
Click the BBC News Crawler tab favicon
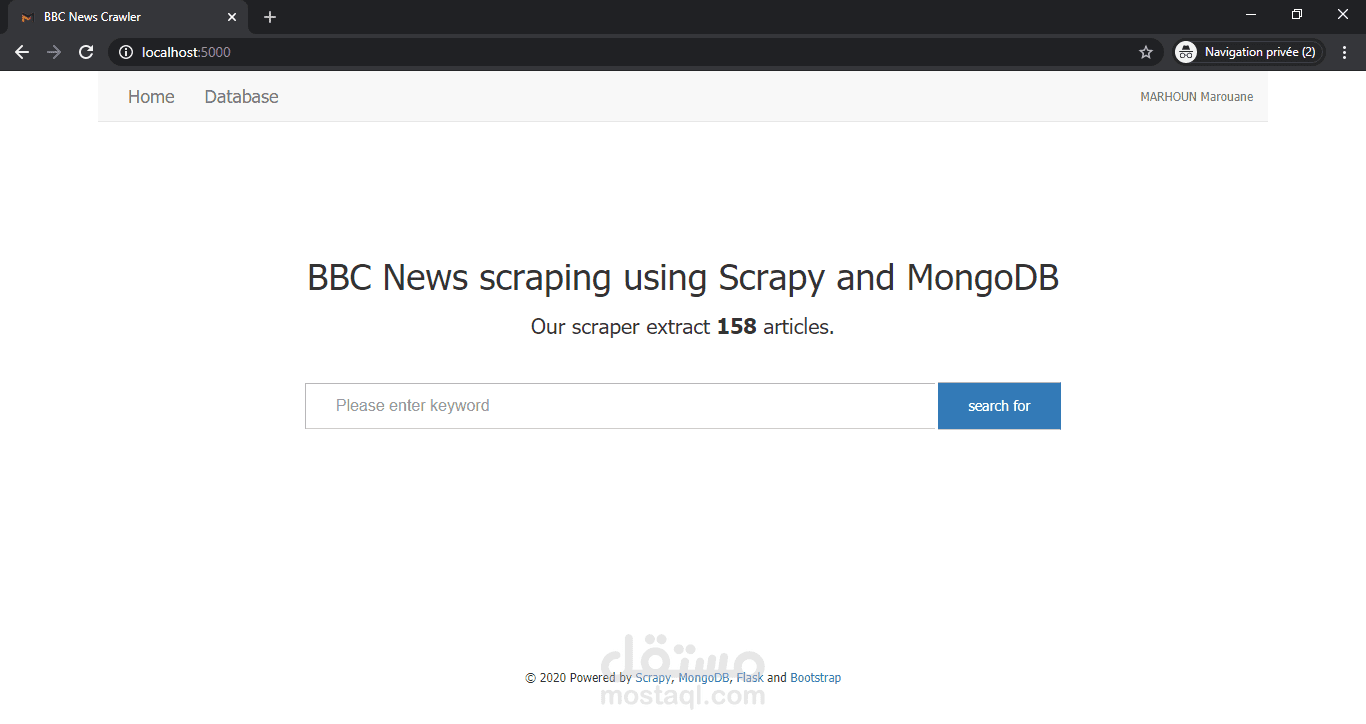(x=26, y=17)
